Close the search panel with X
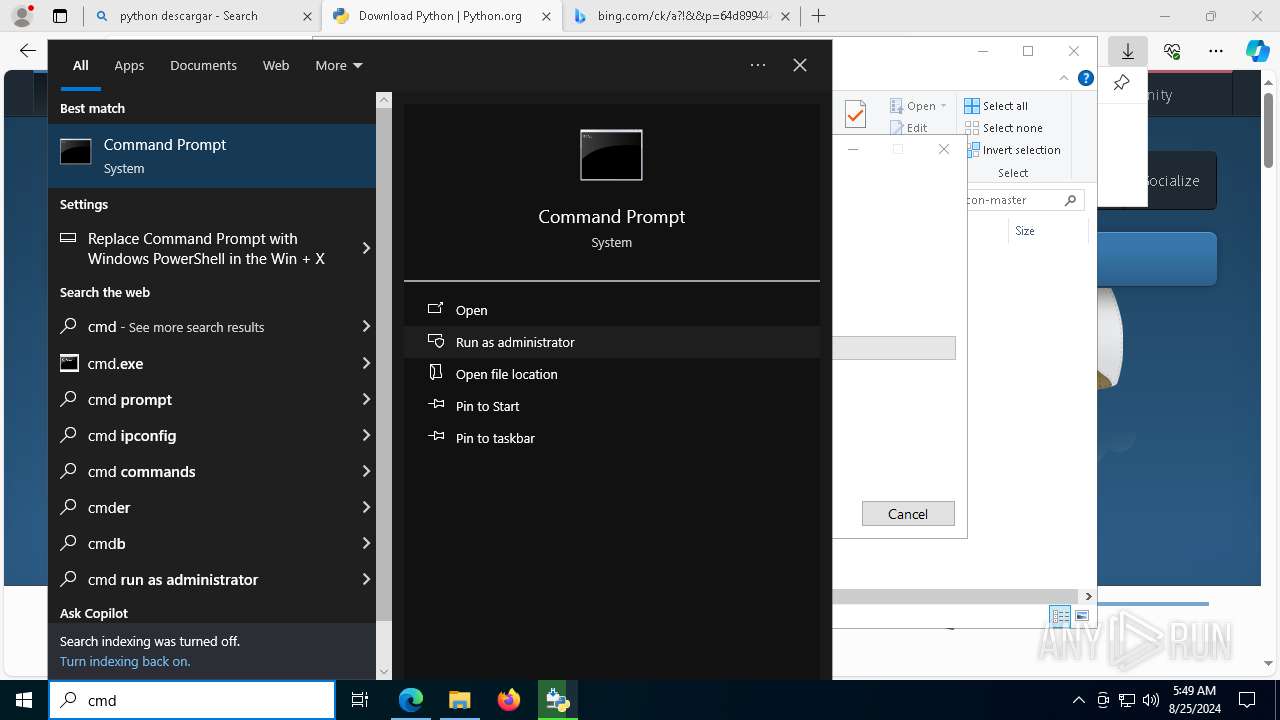Image resolution: width=1280 pixels, height=720 pixels. click(x=800, y=65)
